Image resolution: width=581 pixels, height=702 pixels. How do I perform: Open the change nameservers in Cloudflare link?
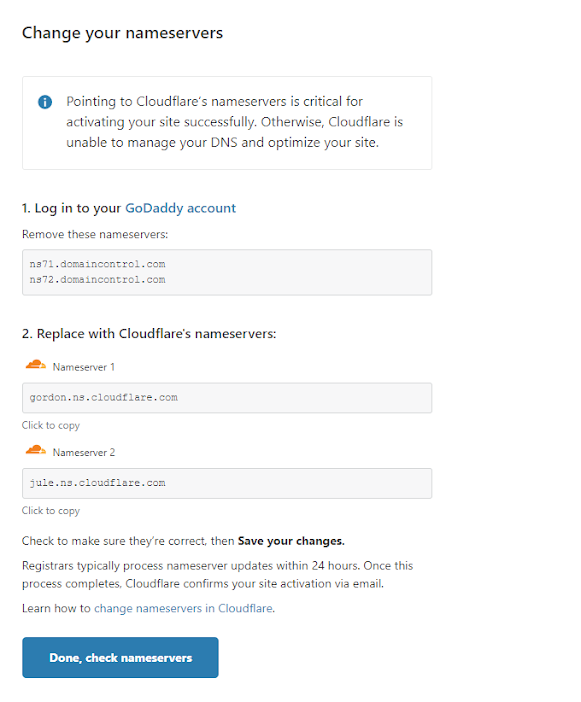tap(183, 608)
